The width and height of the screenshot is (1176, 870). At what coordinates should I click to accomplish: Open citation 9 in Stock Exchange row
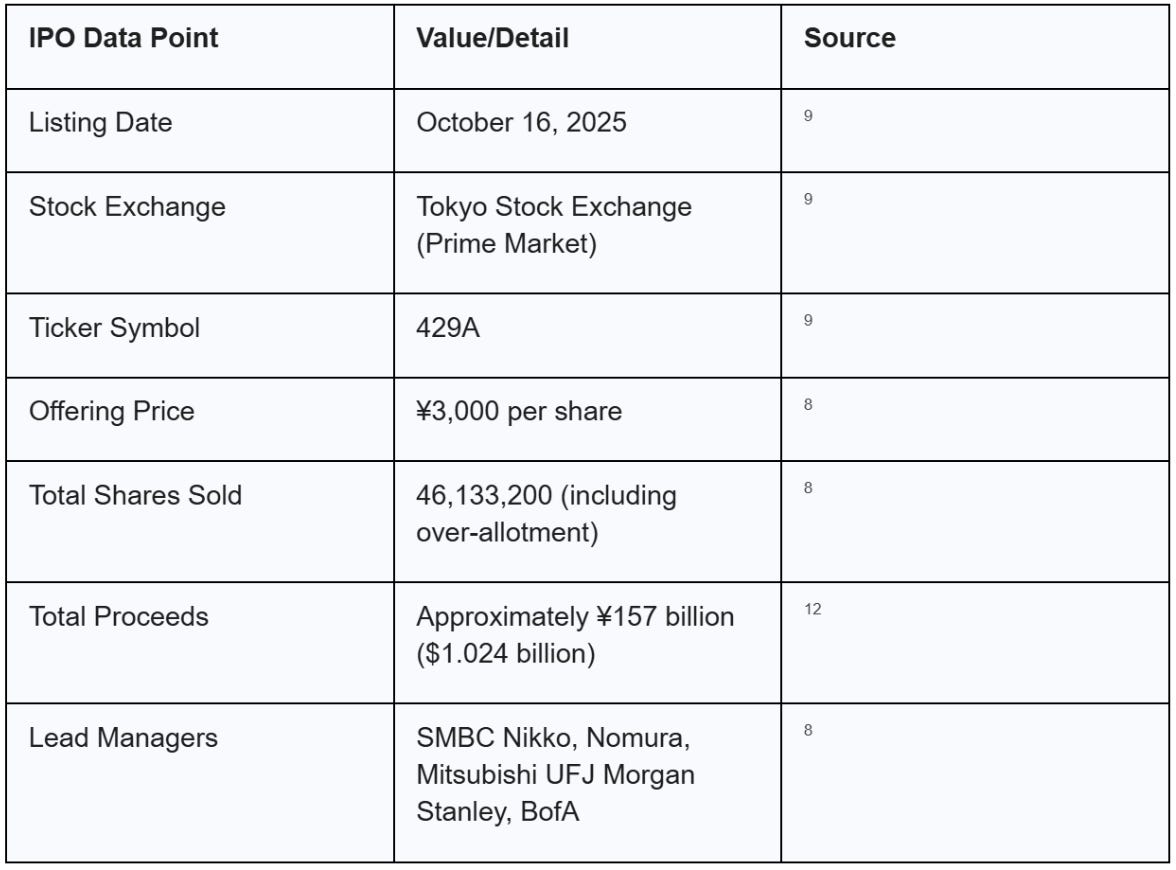point(808,199)
